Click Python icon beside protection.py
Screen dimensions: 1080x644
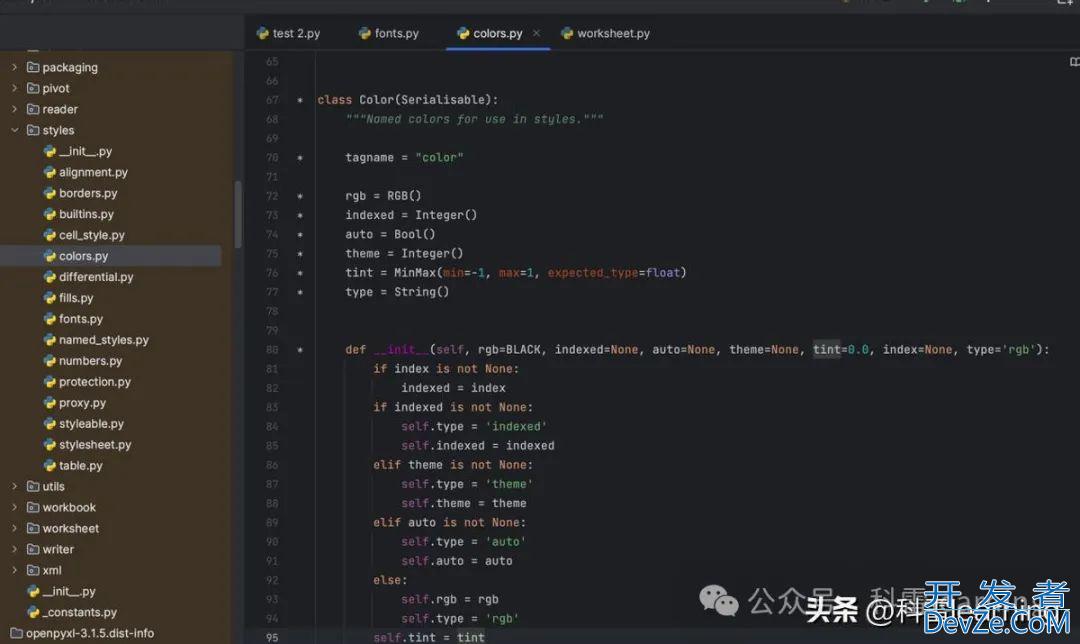pos(50,382)
